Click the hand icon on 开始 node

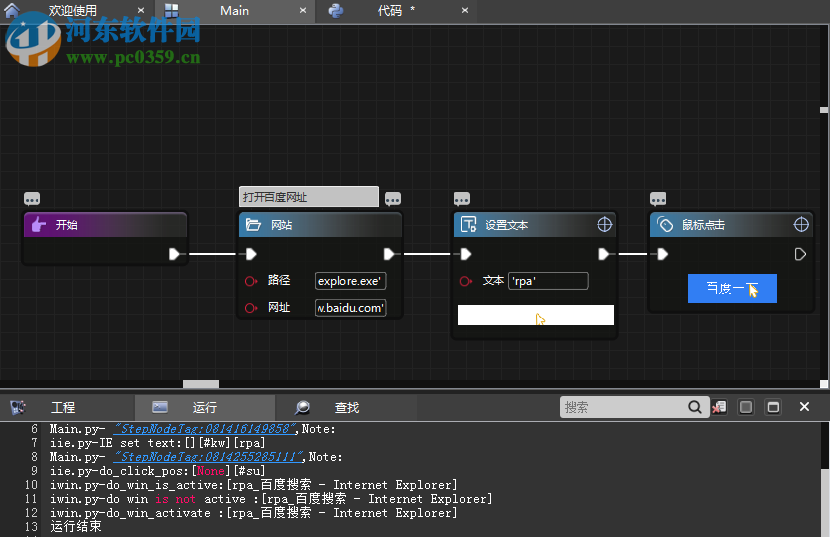coord(38,225)
